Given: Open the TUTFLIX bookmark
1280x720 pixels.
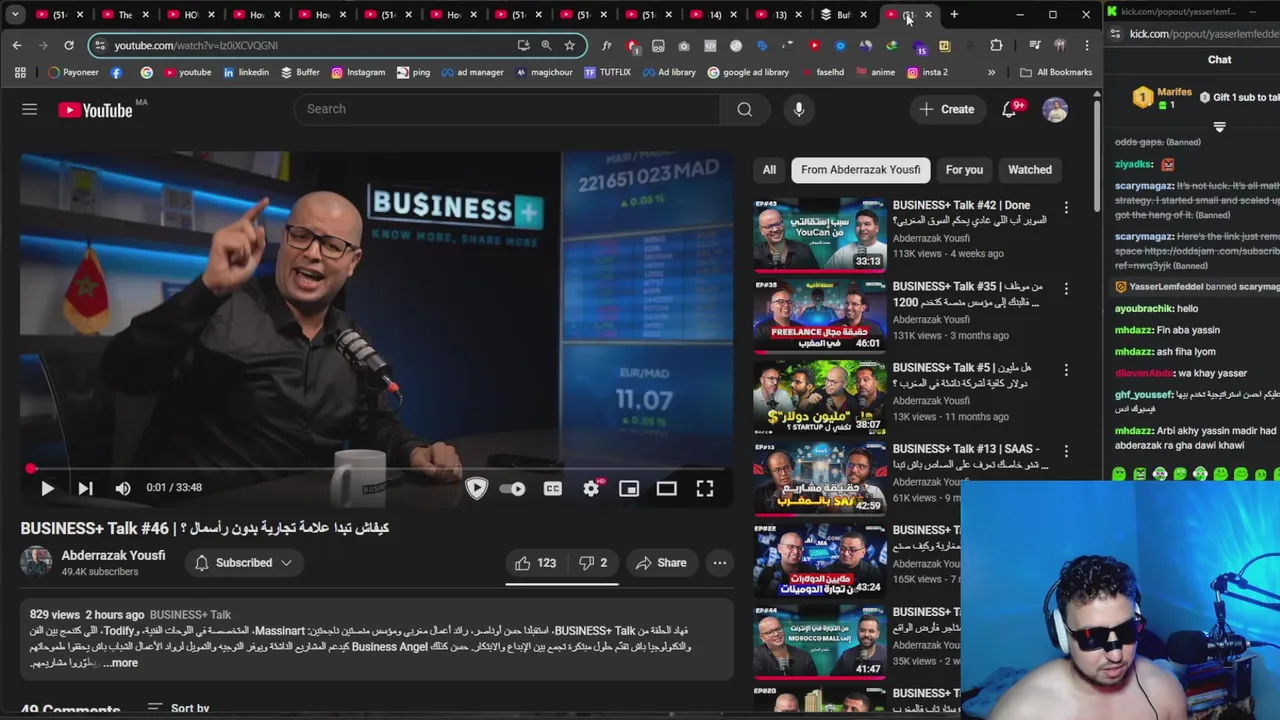Looking at the screenshot, I should 607,72.
